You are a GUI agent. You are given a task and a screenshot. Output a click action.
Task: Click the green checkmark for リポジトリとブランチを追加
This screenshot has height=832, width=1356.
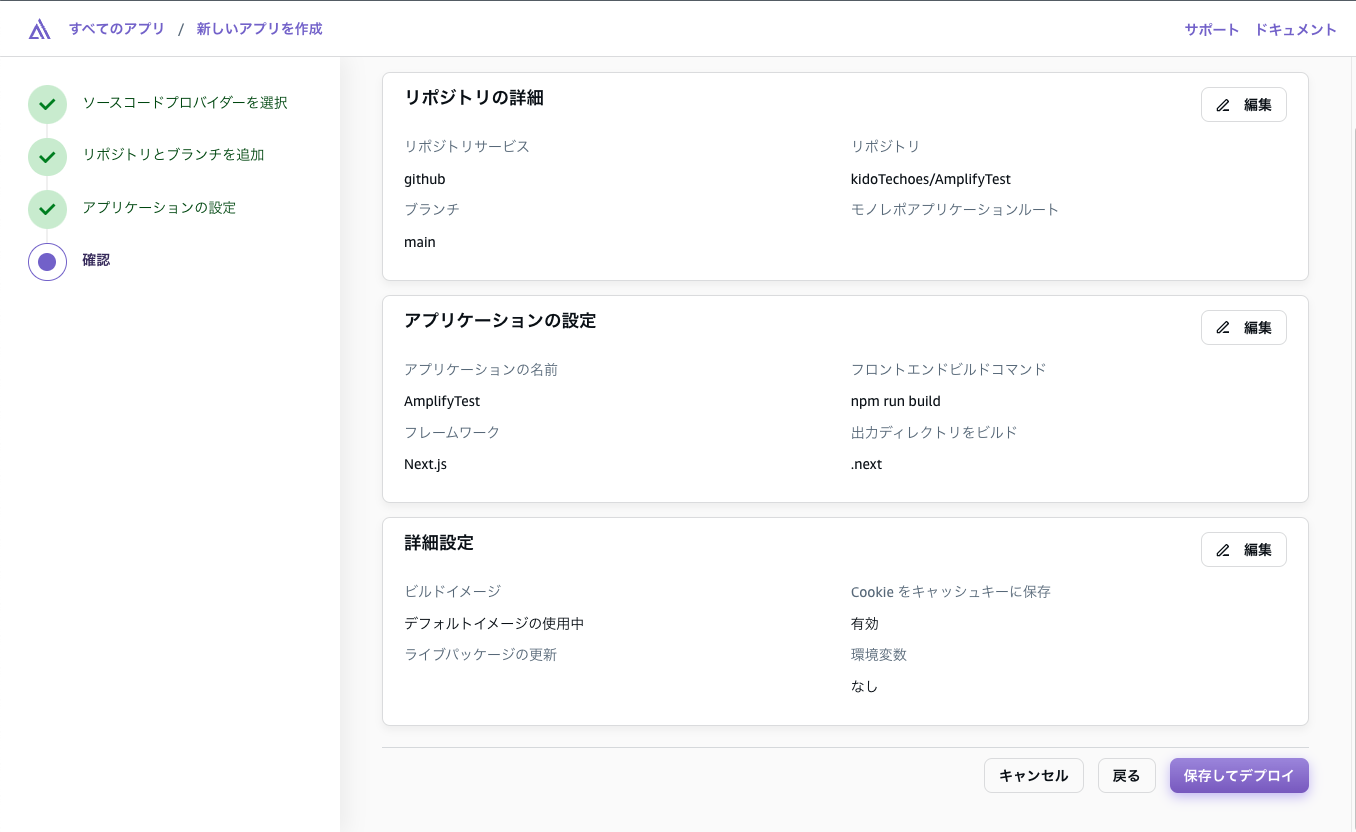coord(47,155)
